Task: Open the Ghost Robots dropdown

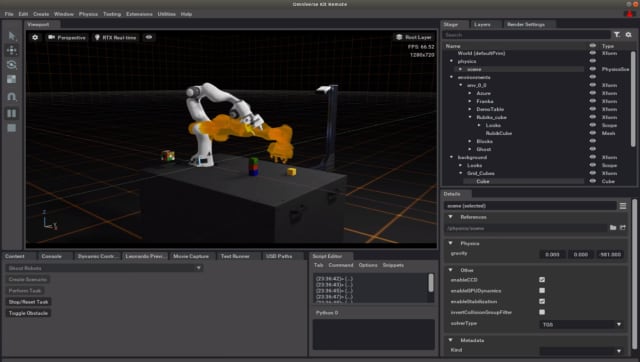Action: 104,268
